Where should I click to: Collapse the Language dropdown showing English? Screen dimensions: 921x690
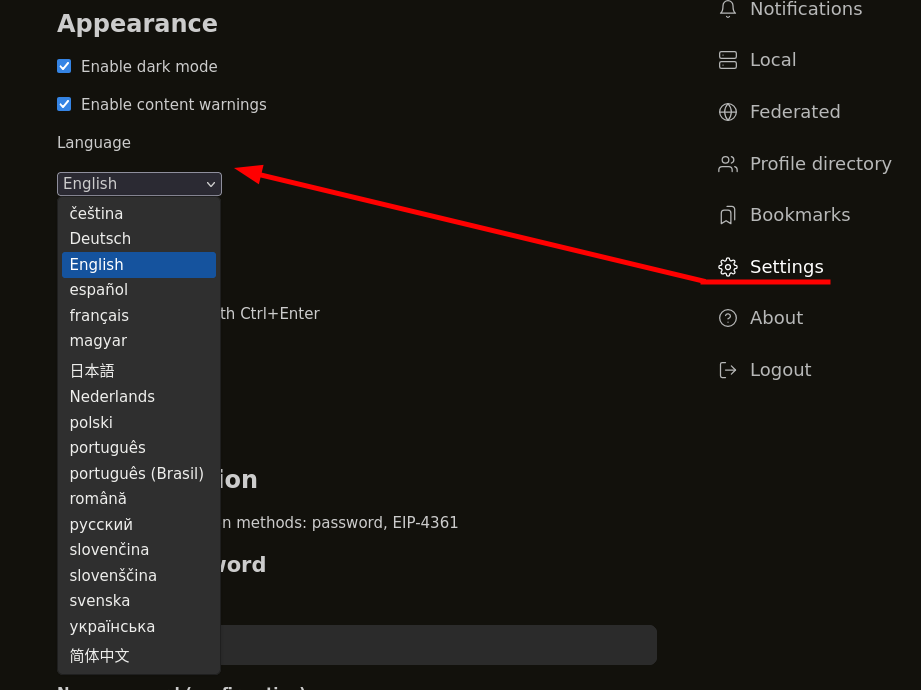pyautogui.click(x=139, y=184)
